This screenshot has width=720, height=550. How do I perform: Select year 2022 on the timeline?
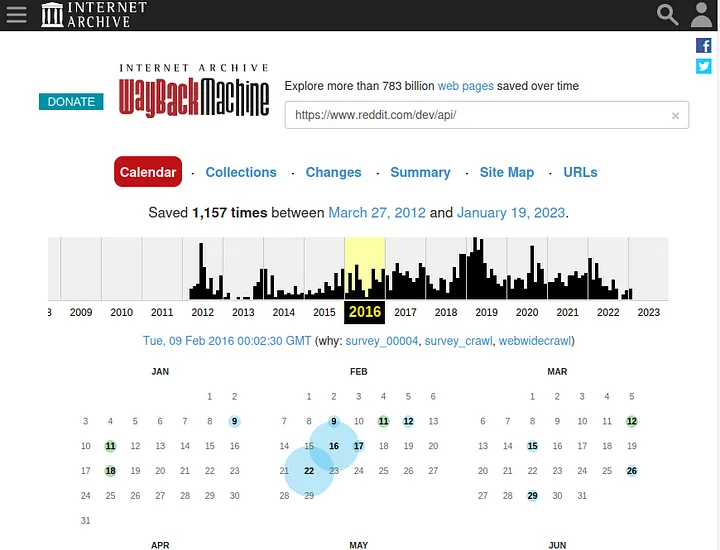[608, 312]
